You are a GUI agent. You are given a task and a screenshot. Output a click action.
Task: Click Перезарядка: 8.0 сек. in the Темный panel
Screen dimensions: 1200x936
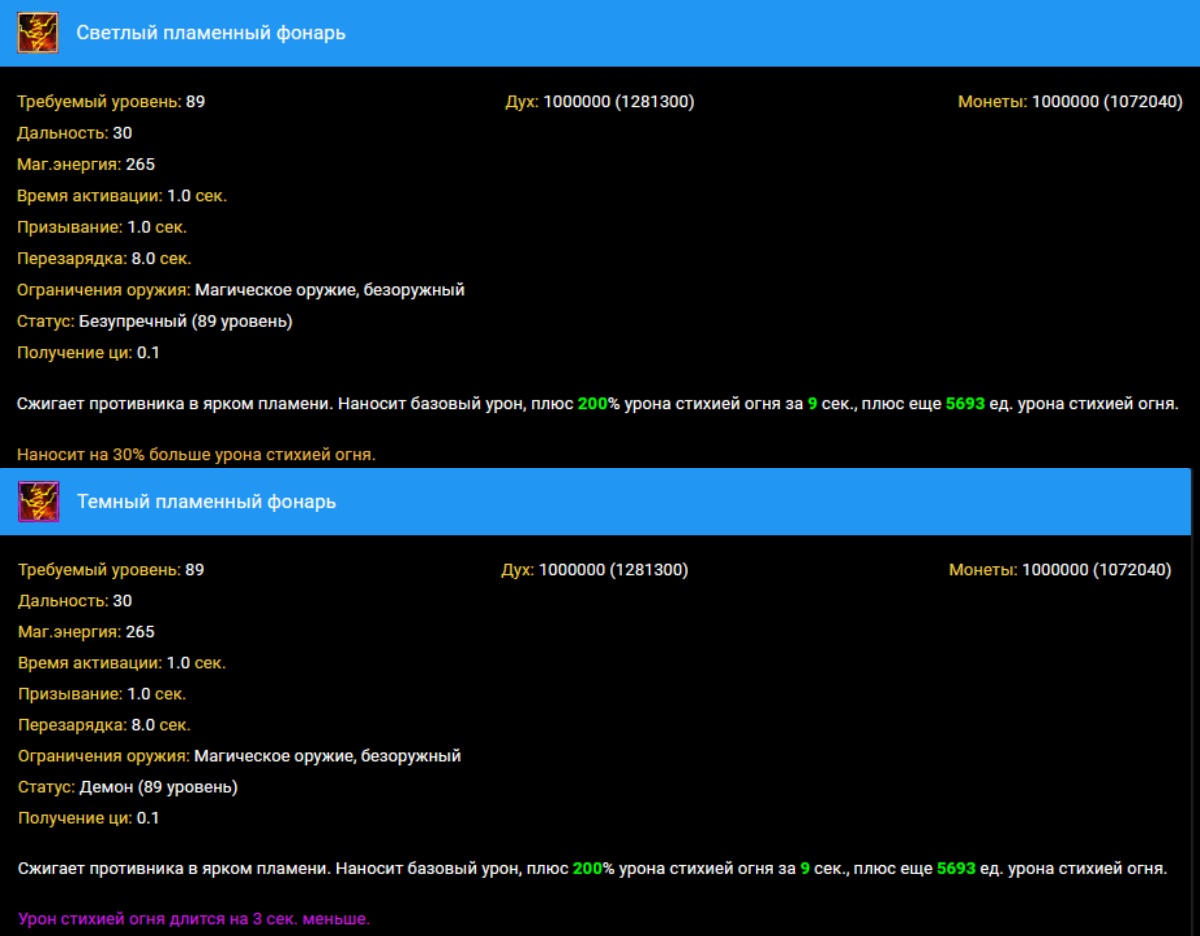(104, 725)
